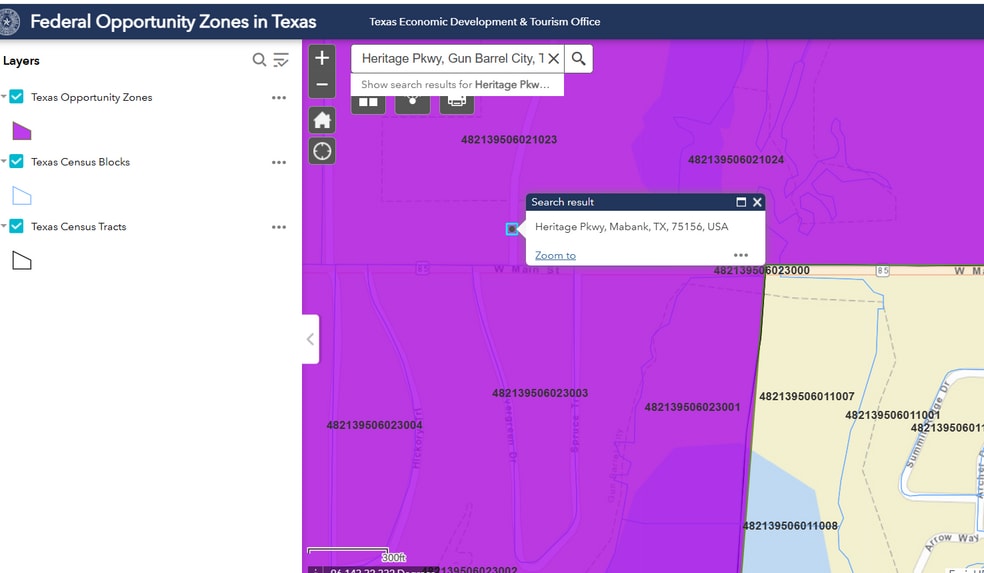
Task: Collapse the Texas Census Blocks legend
Action: pyautogui.click(x=4, y=162)
